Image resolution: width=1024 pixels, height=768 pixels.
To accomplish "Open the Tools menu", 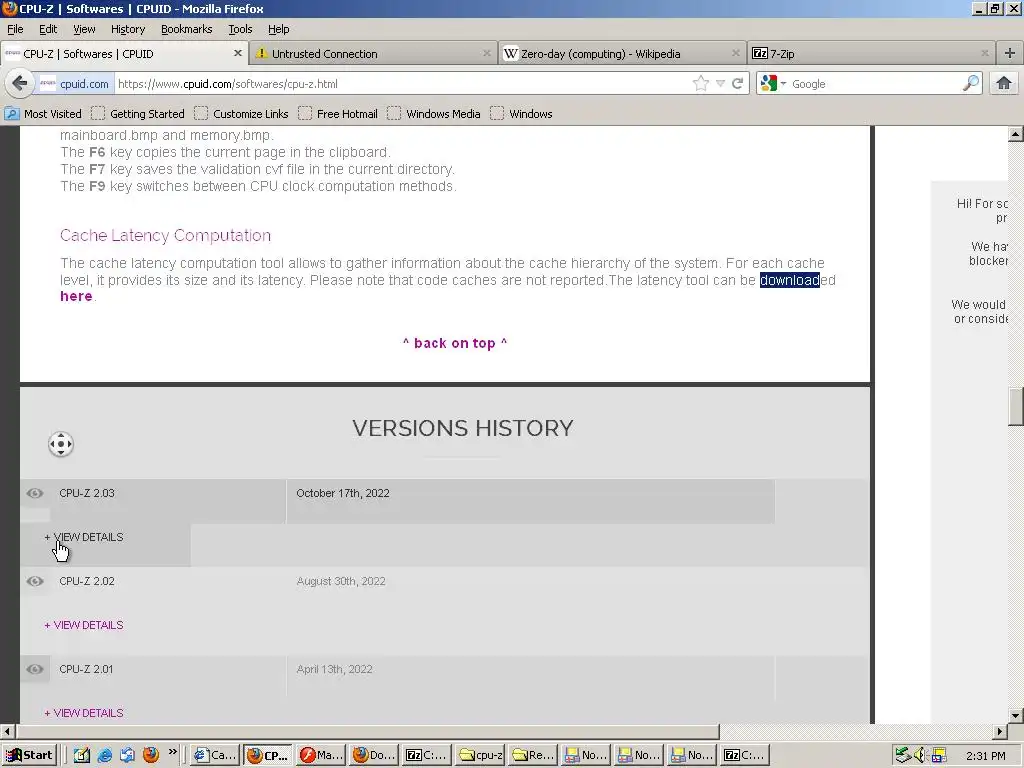I will coord(240,29).
